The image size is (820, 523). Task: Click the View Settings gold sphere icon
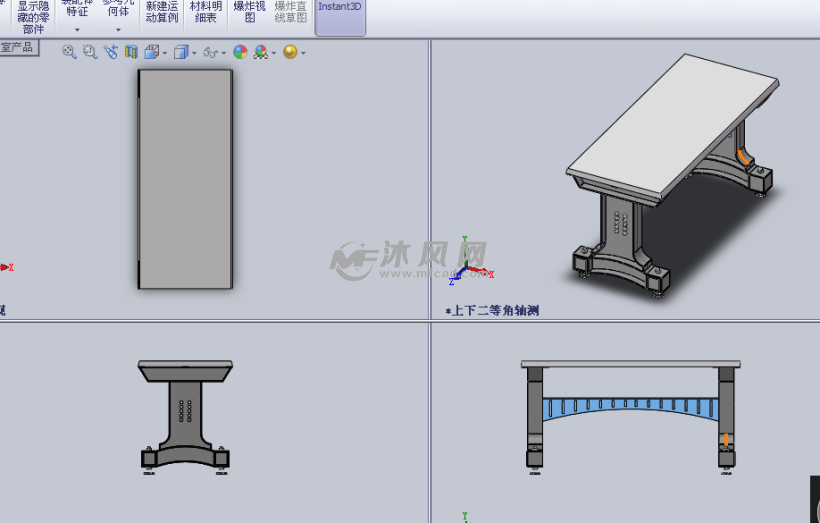(290, 52)
